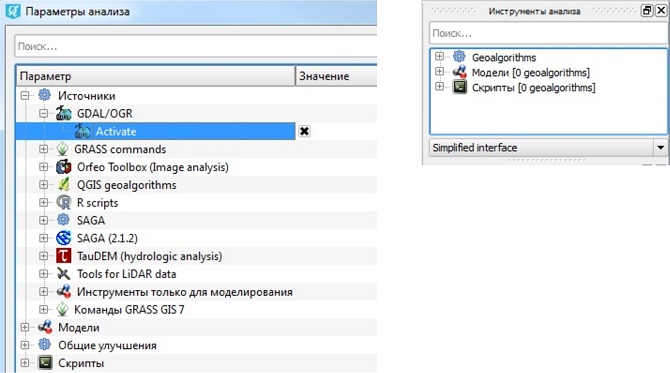
Task: Expand the GRASS commands node
Action: tap(44, 149)
